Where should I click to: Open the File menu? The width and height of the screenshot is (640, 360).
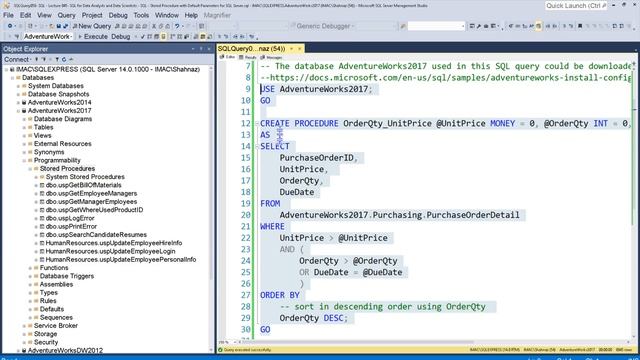pos(8,15)
